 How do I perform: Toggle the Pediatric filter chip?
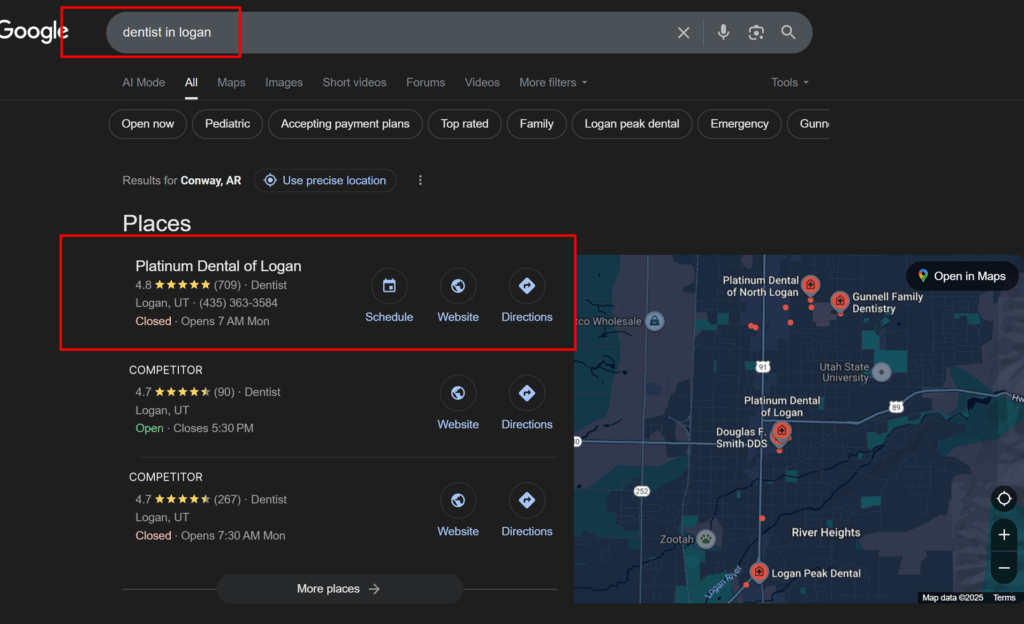tap(227, 124)
